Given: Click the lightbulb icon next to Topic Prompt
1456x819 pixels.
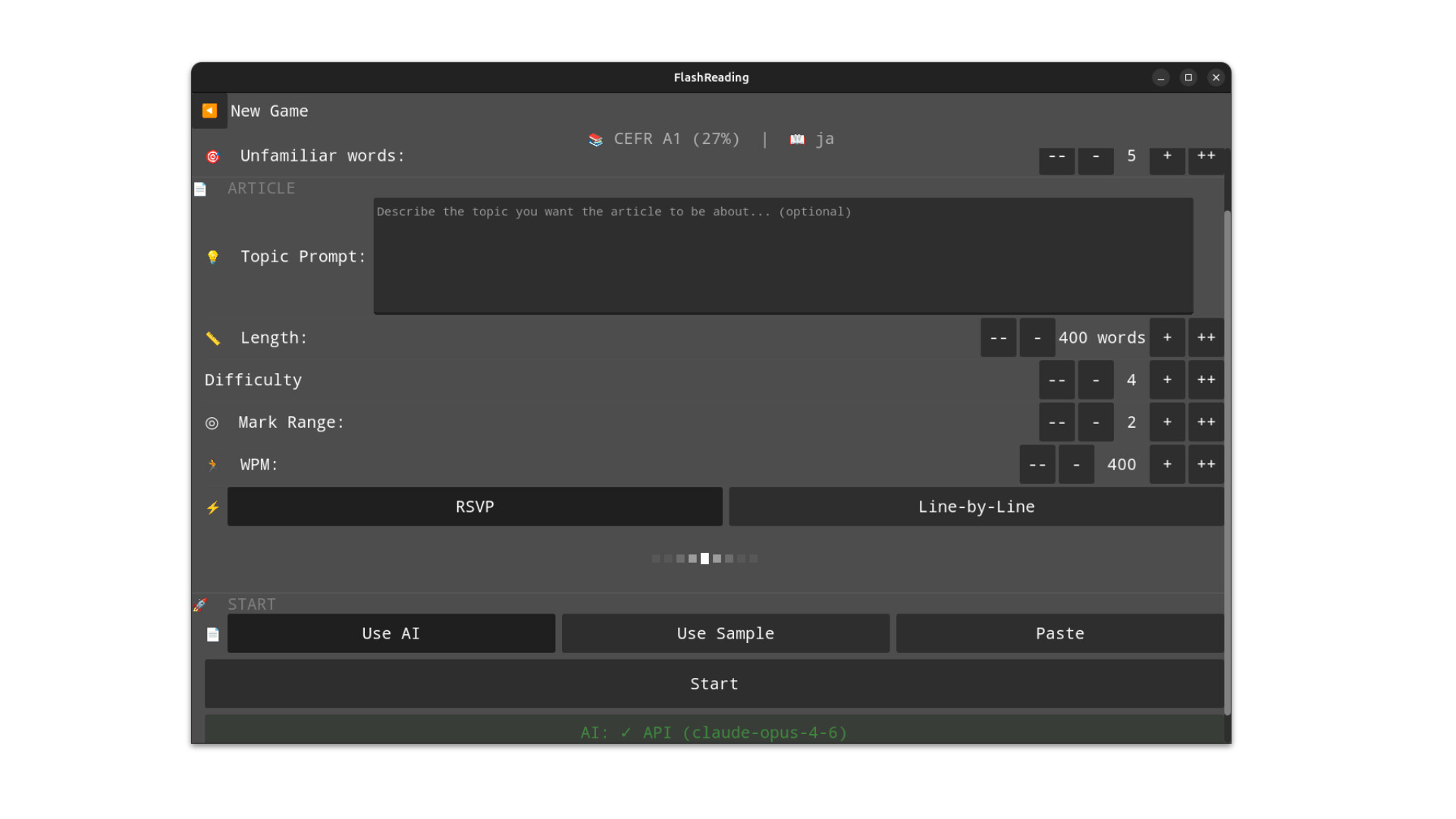Looking at the screenshot, I should pyautogui.click(x=213, y=257).
